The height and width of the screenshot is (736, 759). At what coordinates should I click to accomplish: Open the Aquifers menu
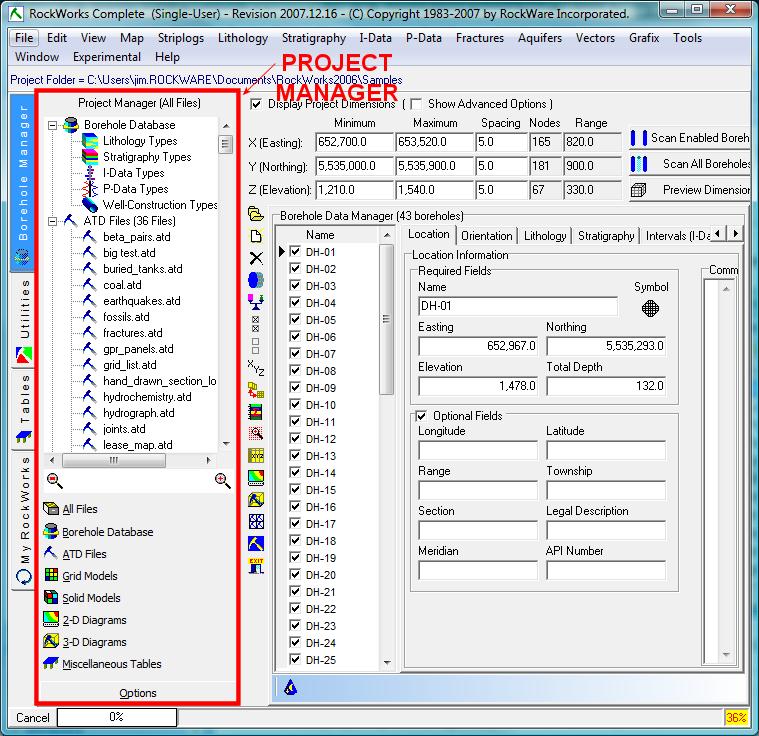point(540,38)
